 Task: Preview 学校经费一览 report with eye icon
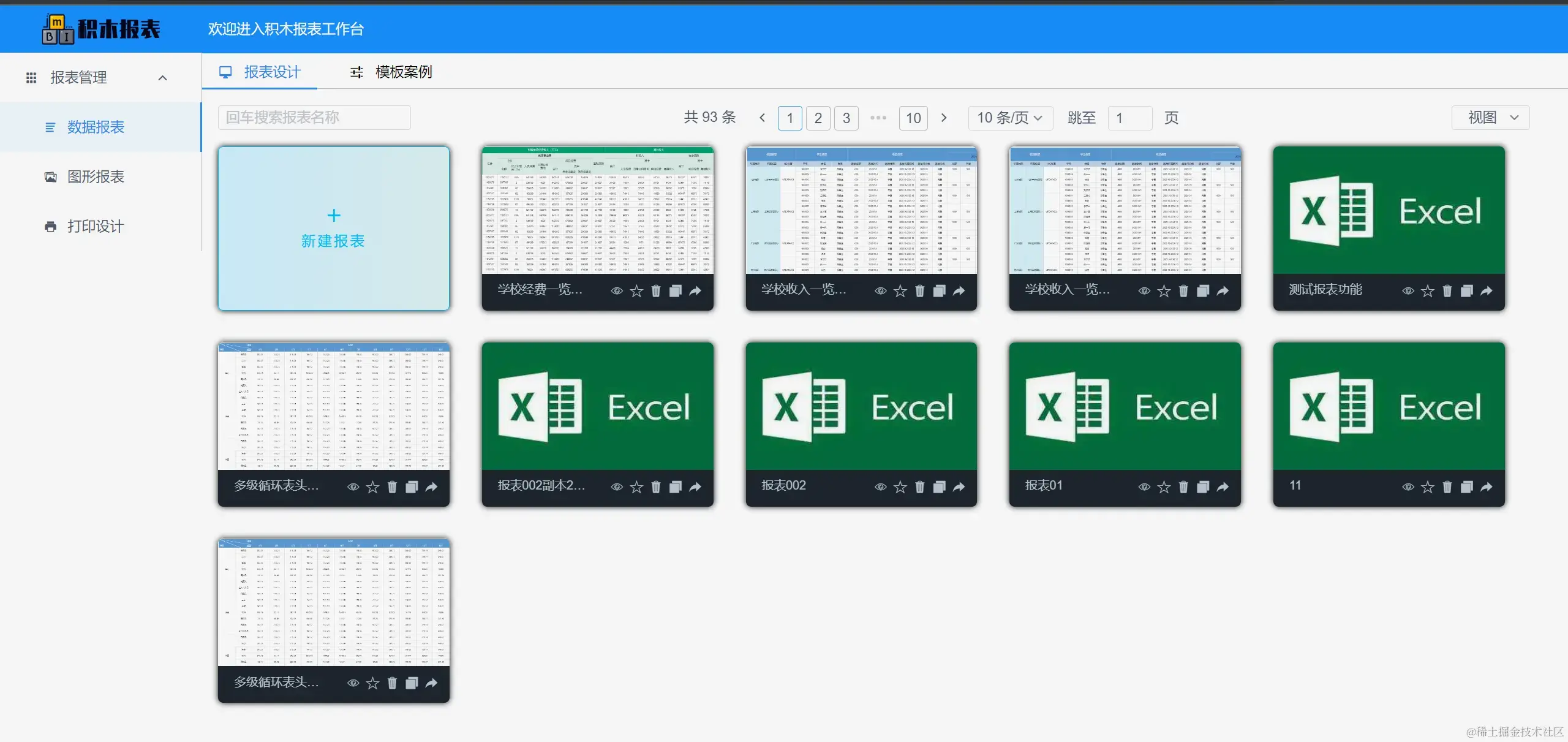(x=617, y=291)
